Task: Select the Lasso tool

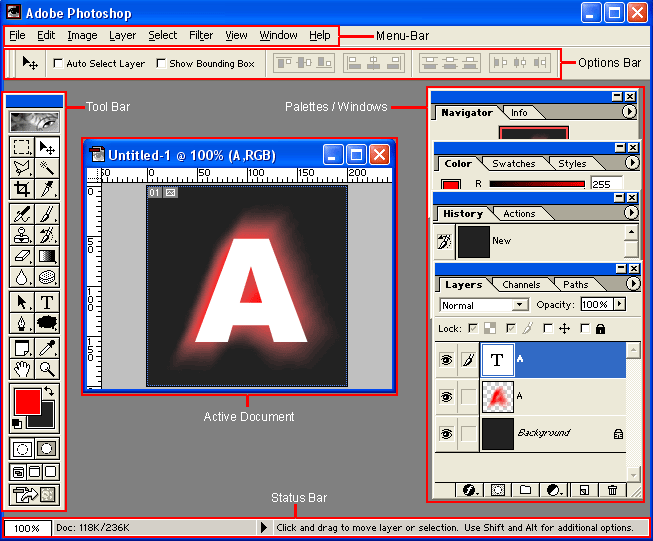Action: (22, 167)
